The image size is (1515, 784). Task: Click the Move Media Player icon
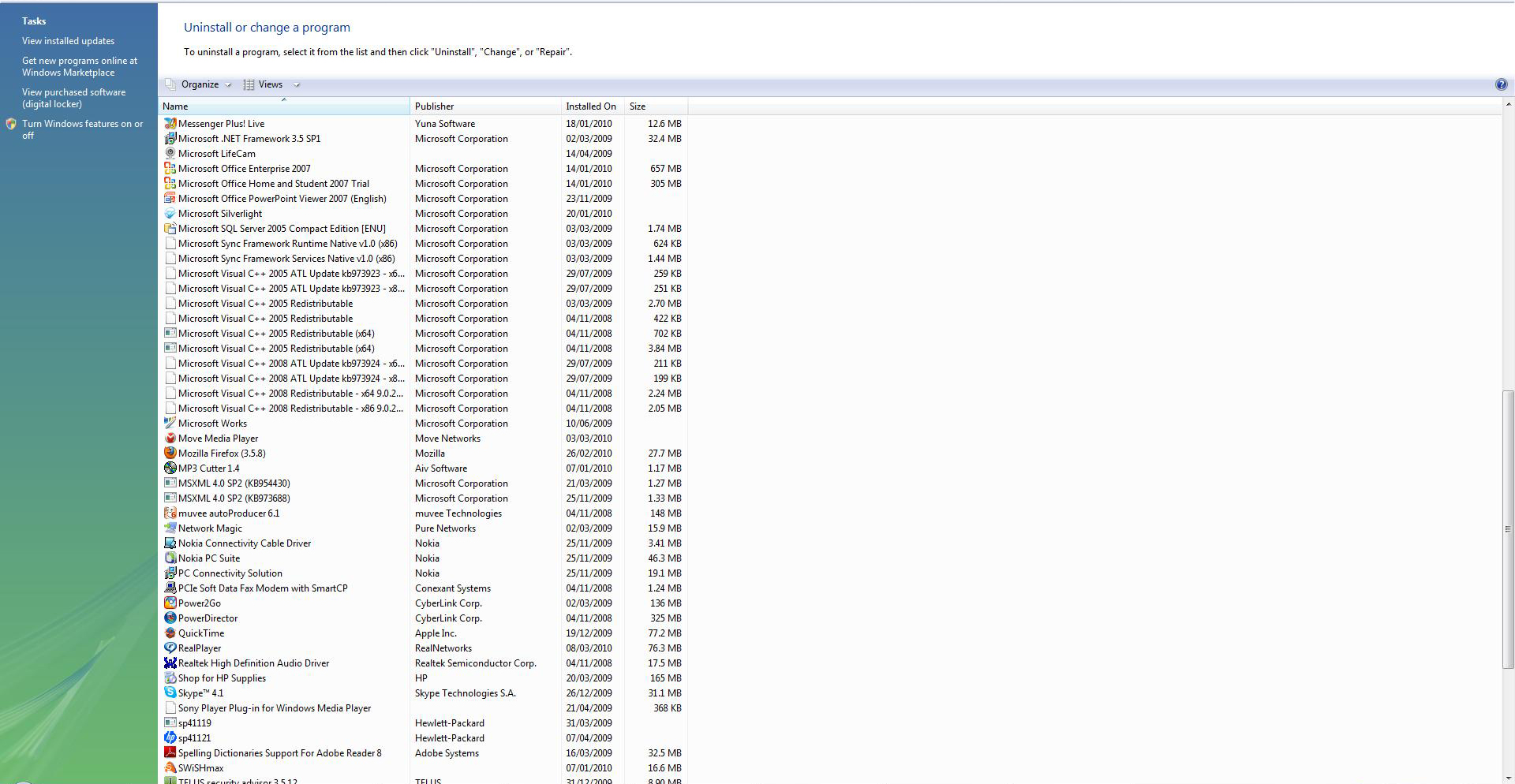coord(170,438)
